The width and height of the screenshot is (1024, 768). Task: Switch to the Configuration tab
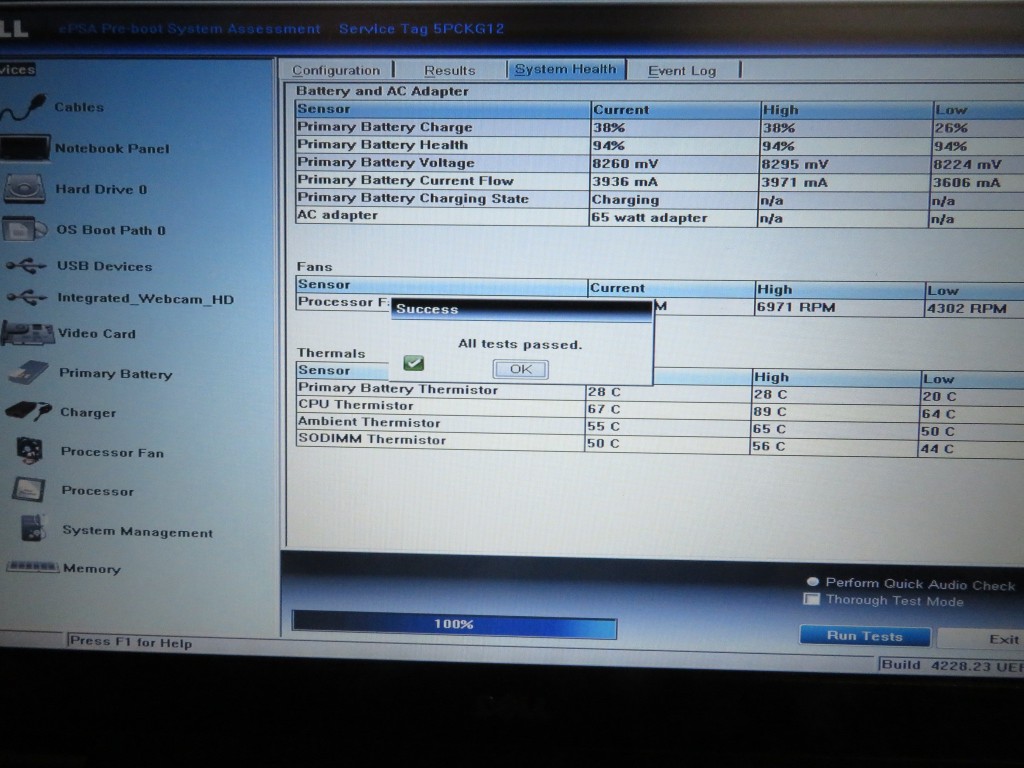[x=336, y=70]
